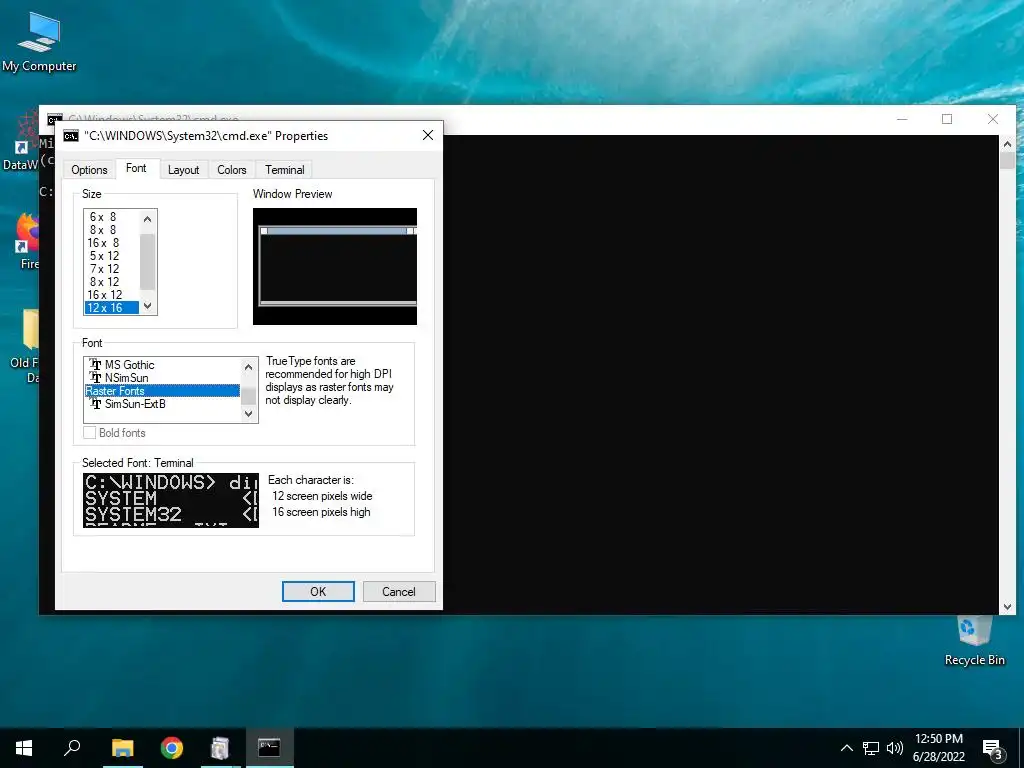Click the Selected Font Terminal preview
The width and height of the screenshot is (1024, 768).
click(171, 500)
